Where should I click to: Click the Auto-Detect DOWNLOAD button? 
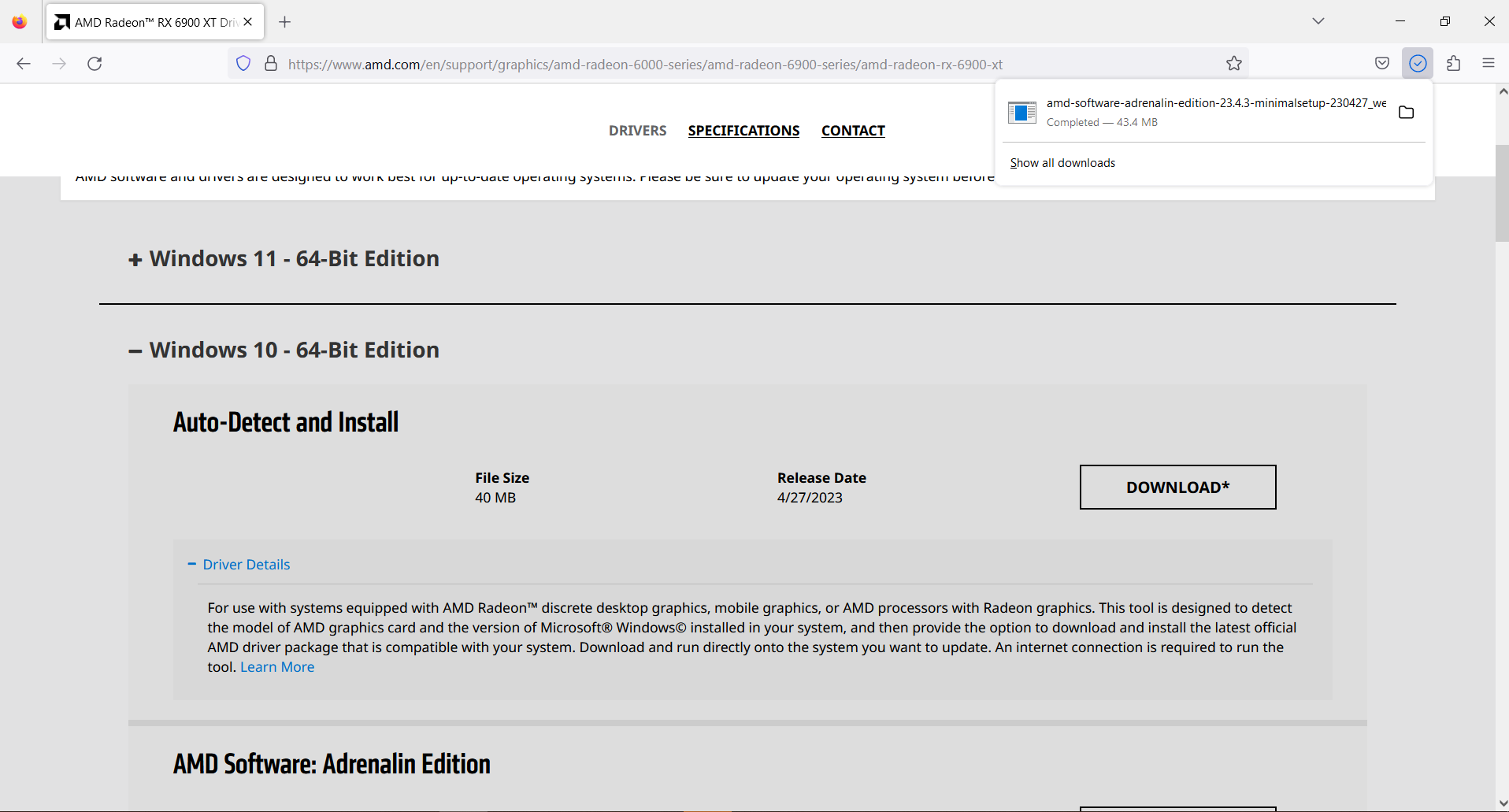coord(1177,487)
